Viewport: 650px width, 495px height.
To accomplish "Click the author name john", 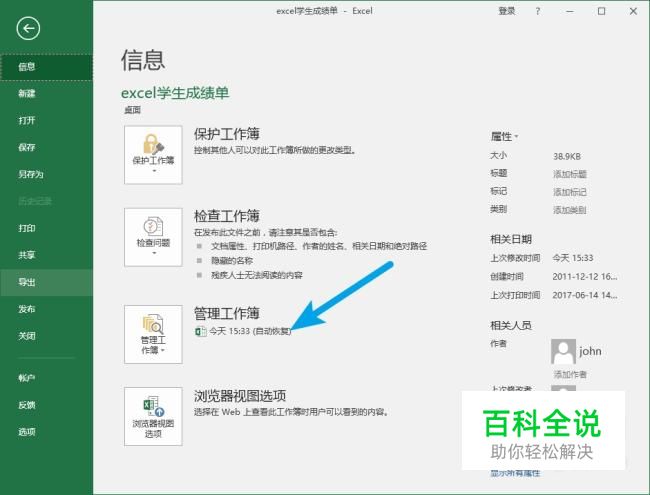I will pos(590,352).
